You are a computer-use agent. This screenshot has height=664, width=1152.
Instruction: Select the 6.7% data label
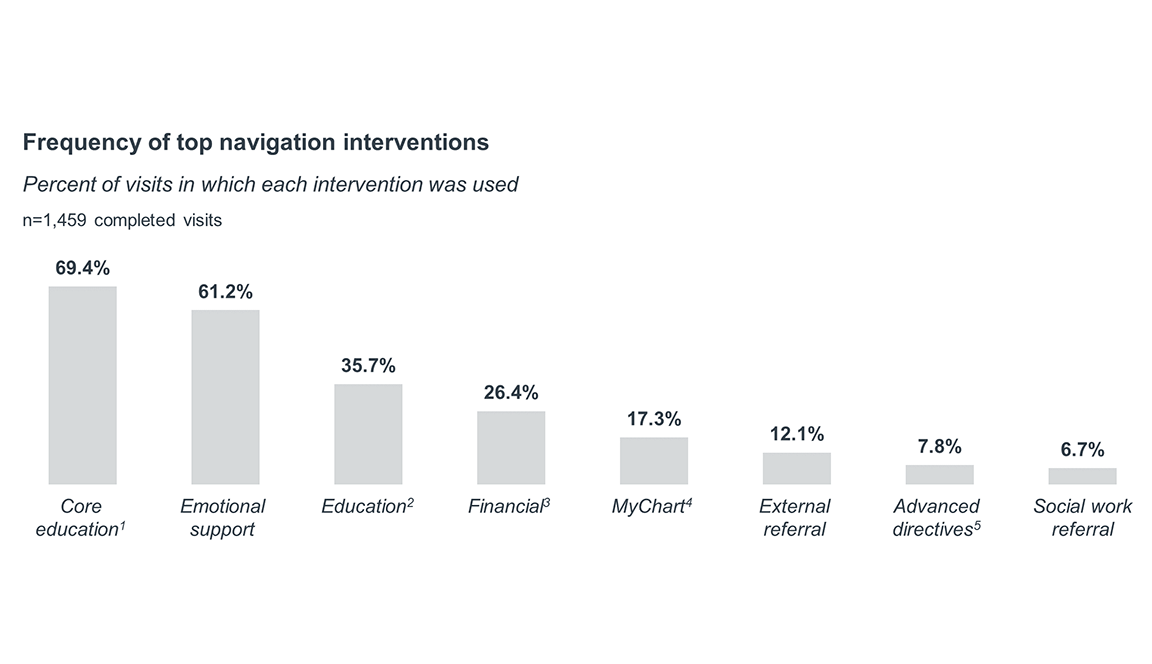point(1082,450)
